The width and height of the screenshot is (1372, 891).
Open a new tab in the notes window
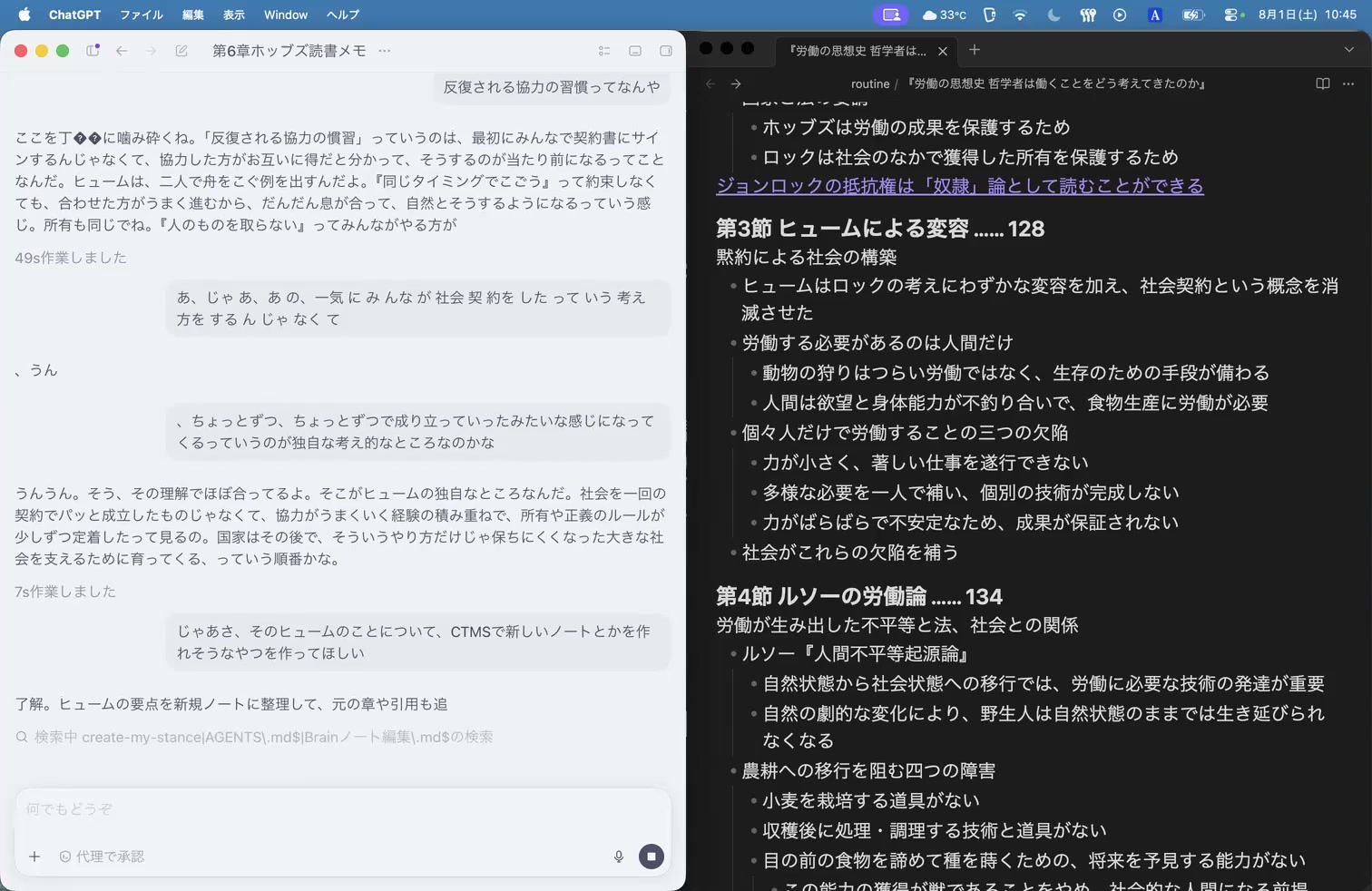[x=975, y=50]
